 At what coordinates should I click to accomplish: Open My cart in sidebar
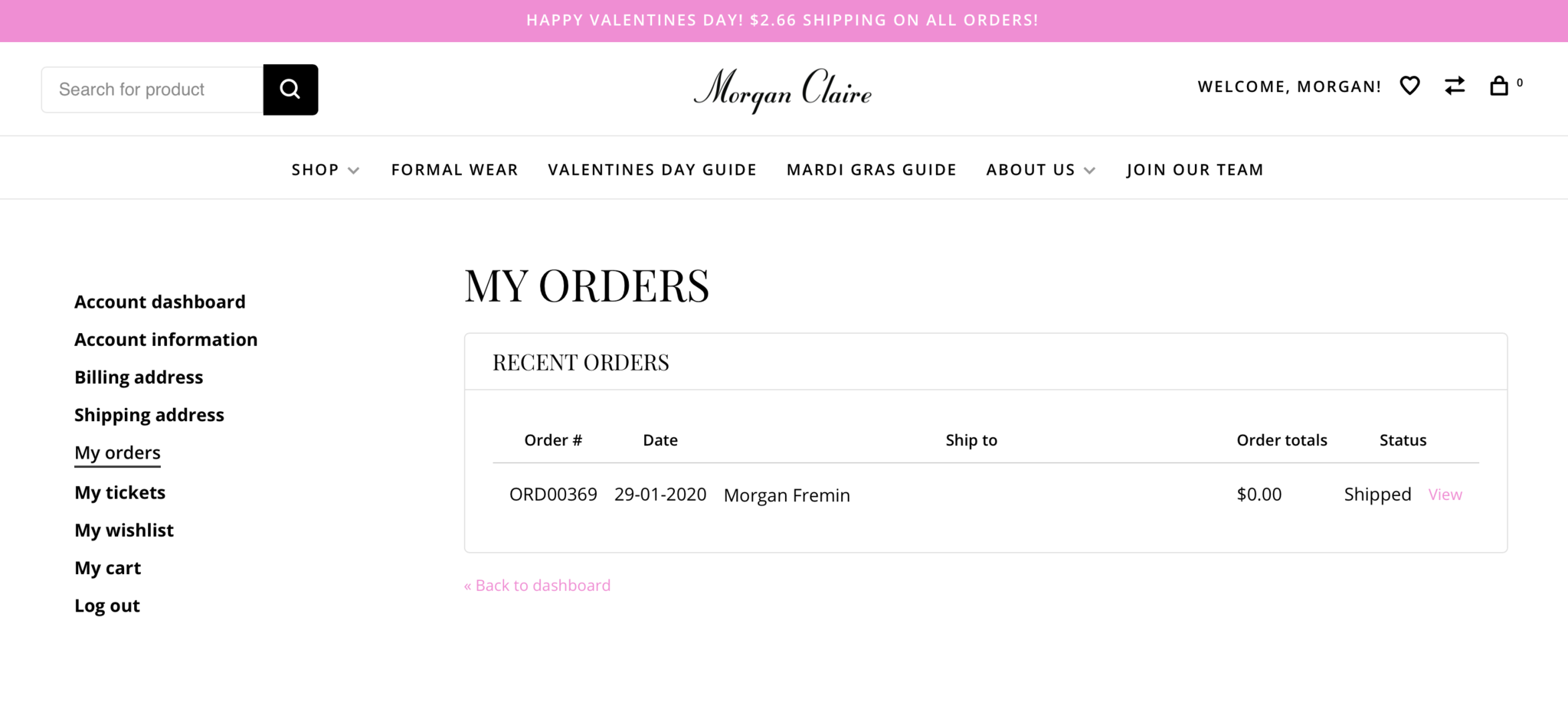107,567
